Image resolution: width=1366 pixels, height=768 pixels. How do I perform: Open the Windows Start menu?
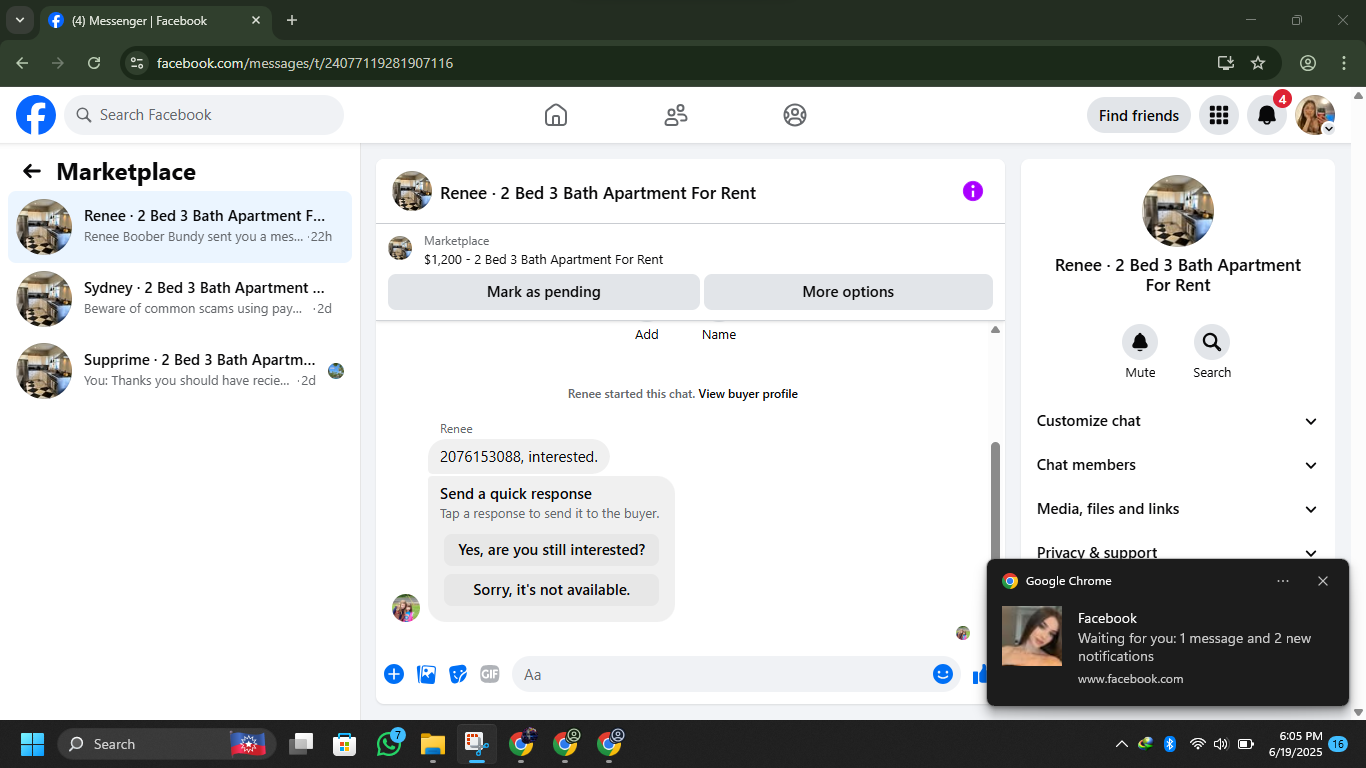32,744
